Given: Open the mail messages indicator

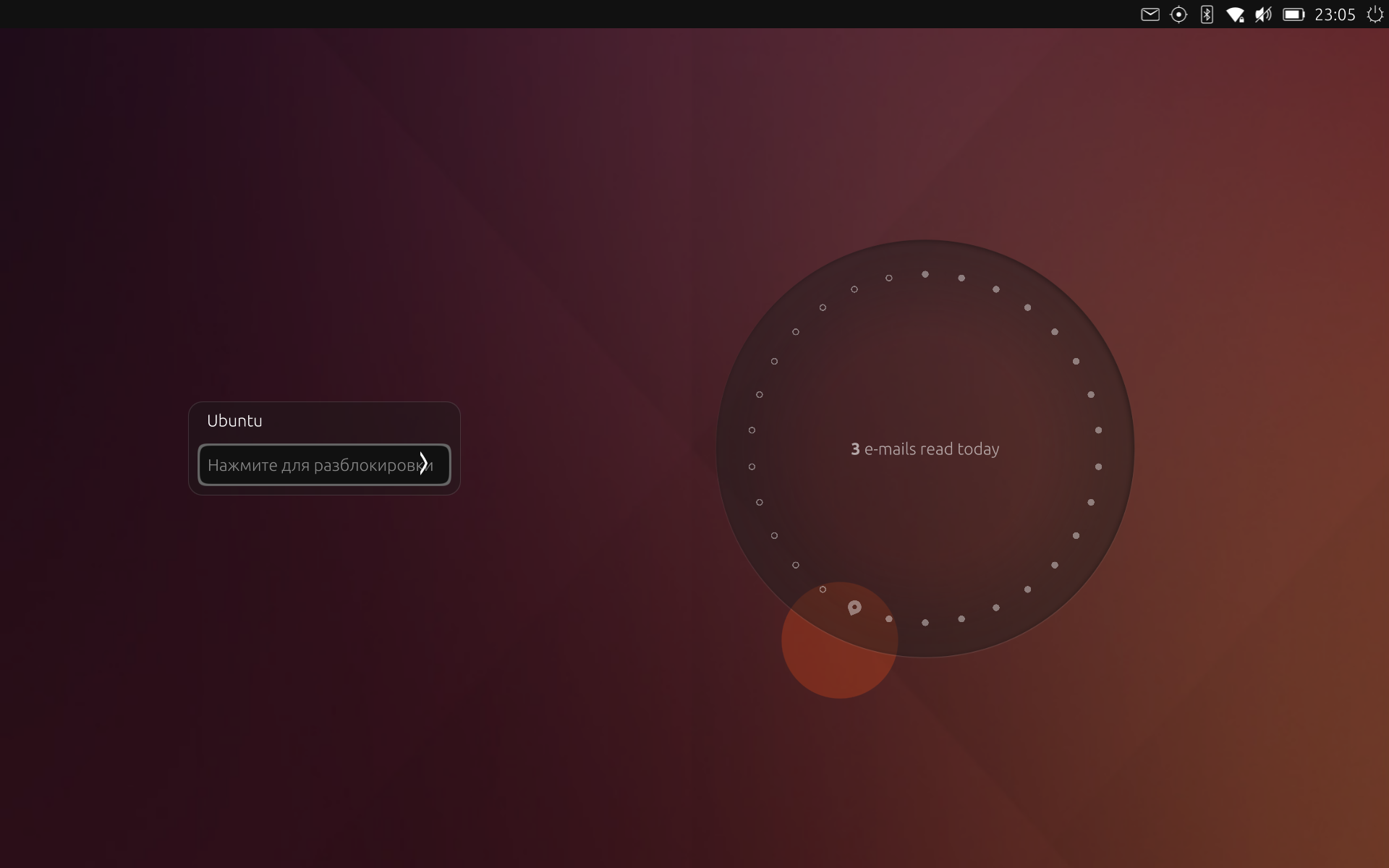Looking at the screenshot, I should click(1150, 14).
